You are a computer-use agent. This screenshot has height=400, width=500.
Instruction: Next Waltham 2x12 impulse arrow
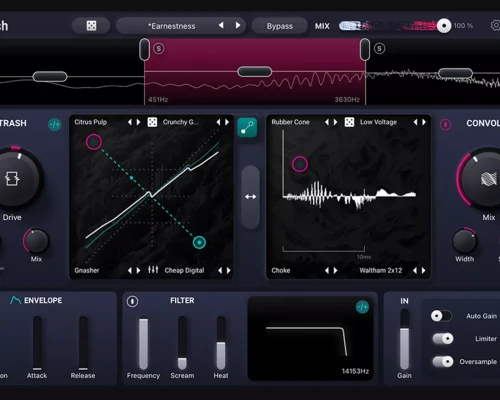tap(423, 270)
